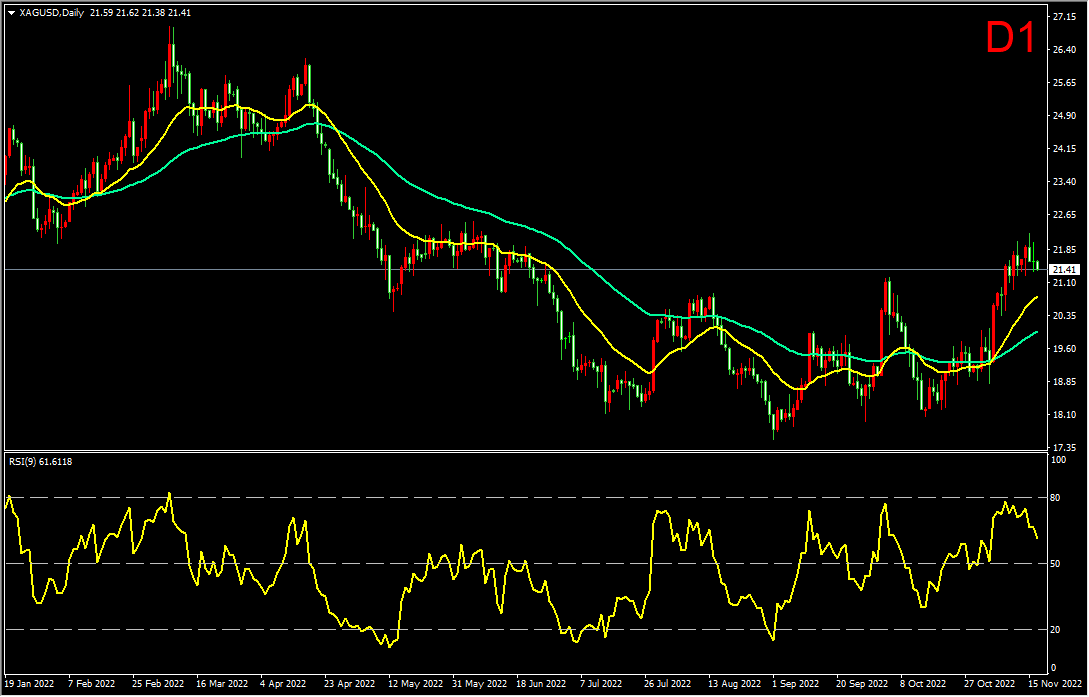Select the 31 May 2022 date label

pyautogui.click(x=478, y=684)
